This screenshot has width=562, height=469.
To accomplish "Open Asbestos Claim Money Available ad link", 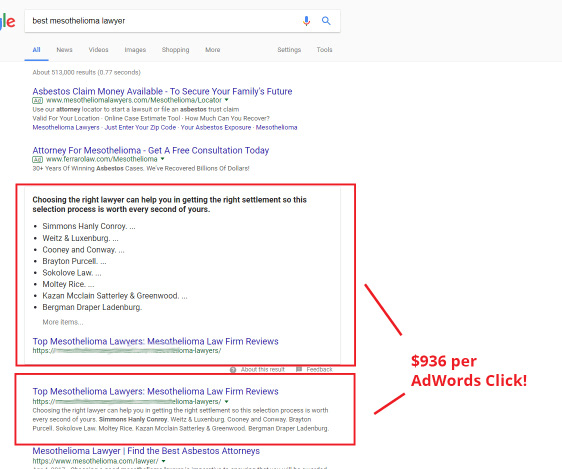I will (x=162, y=91).
